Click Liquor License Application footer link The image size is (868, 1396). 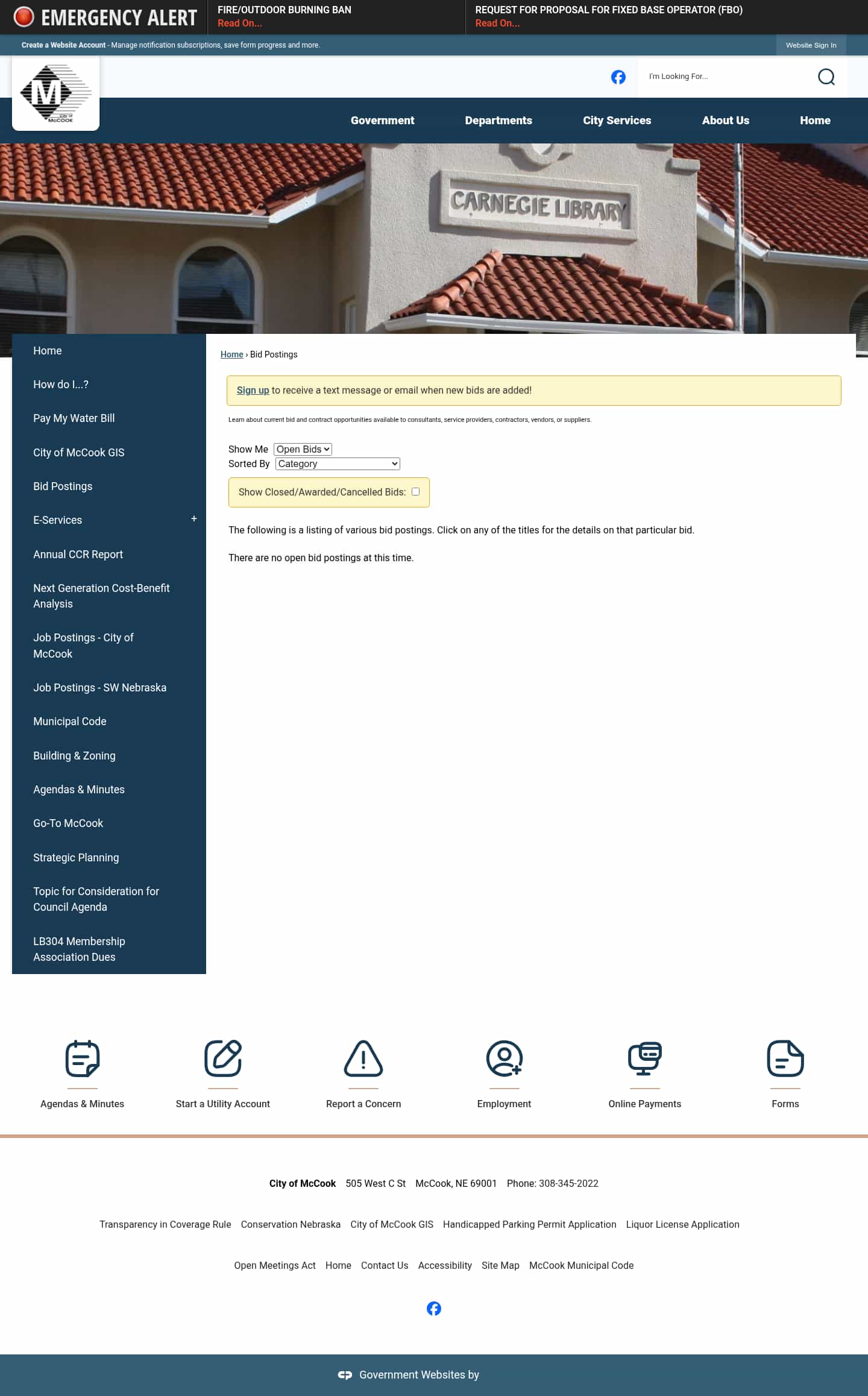point(682,1224)
